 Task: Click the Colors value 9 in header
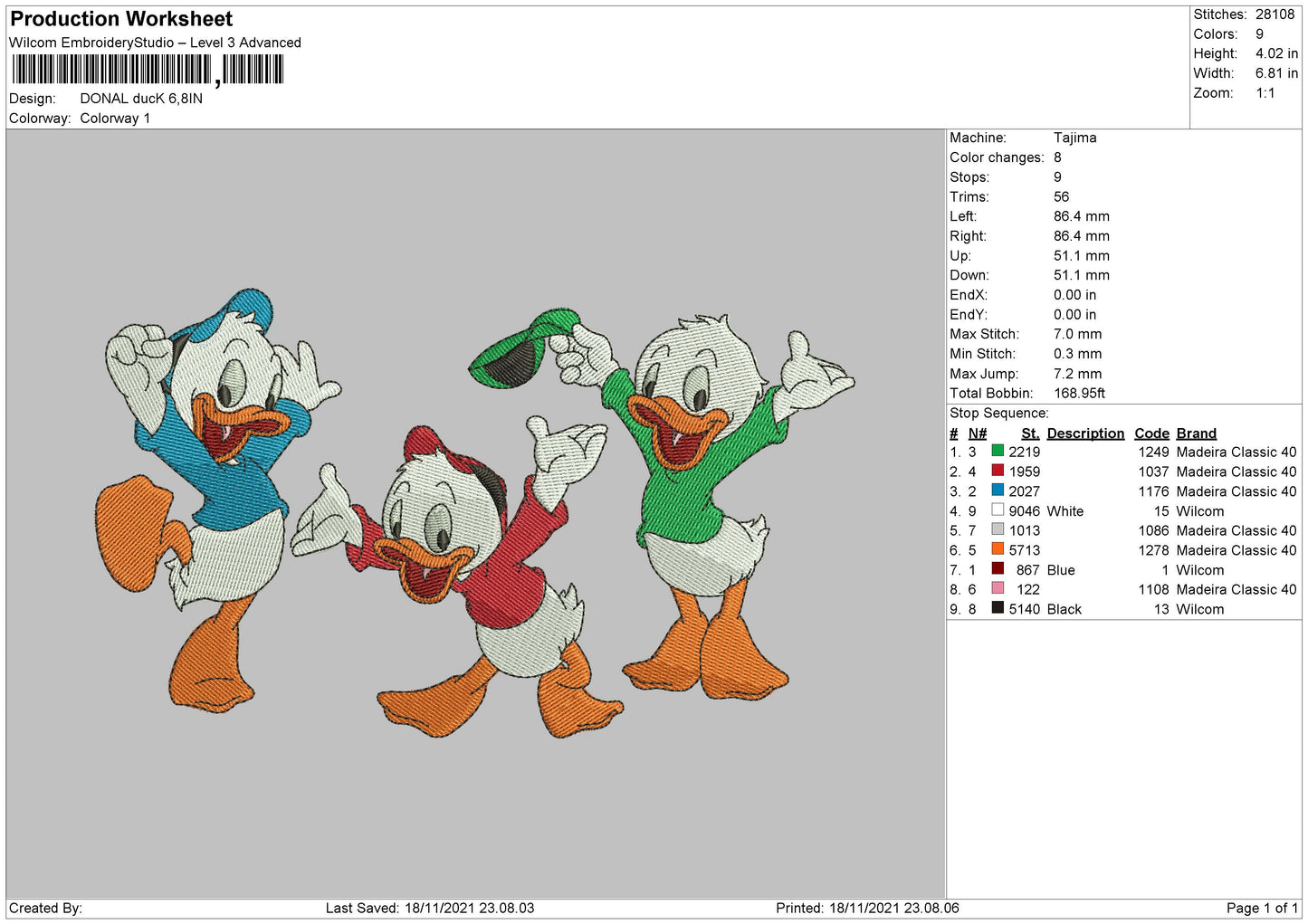[x=1259, y=34]
